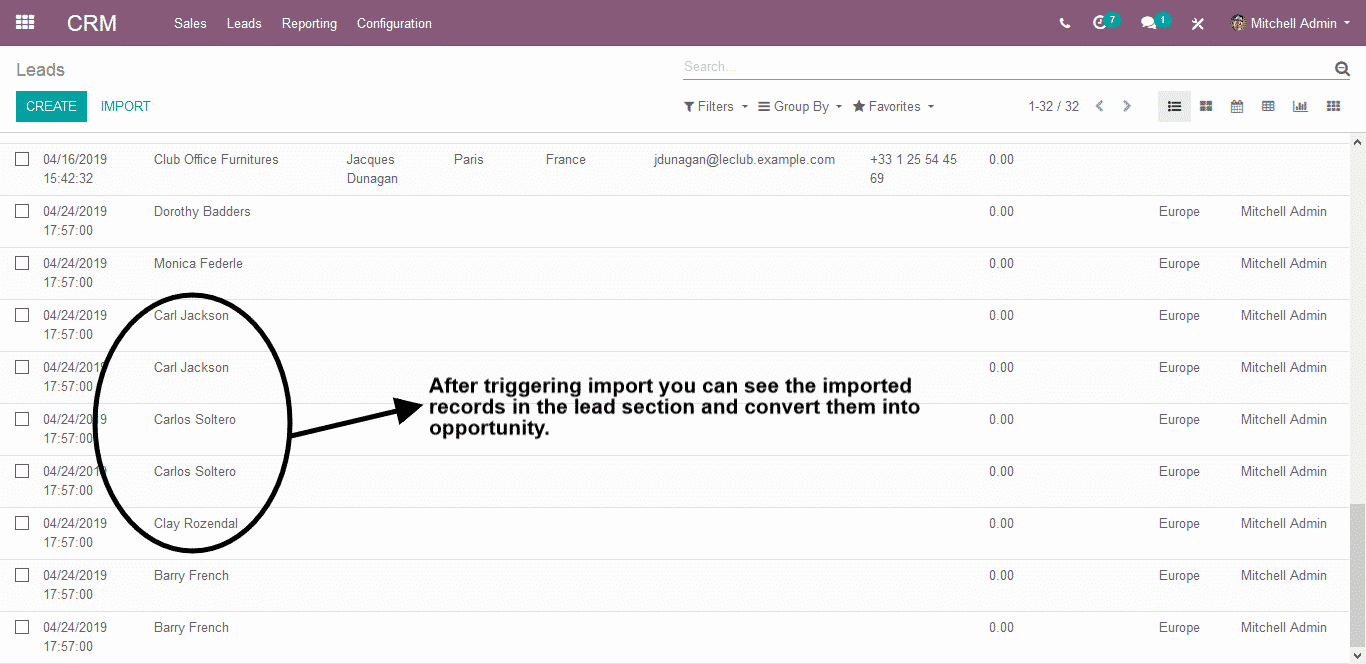Open the Mitchell Admin user menu

1290,23
